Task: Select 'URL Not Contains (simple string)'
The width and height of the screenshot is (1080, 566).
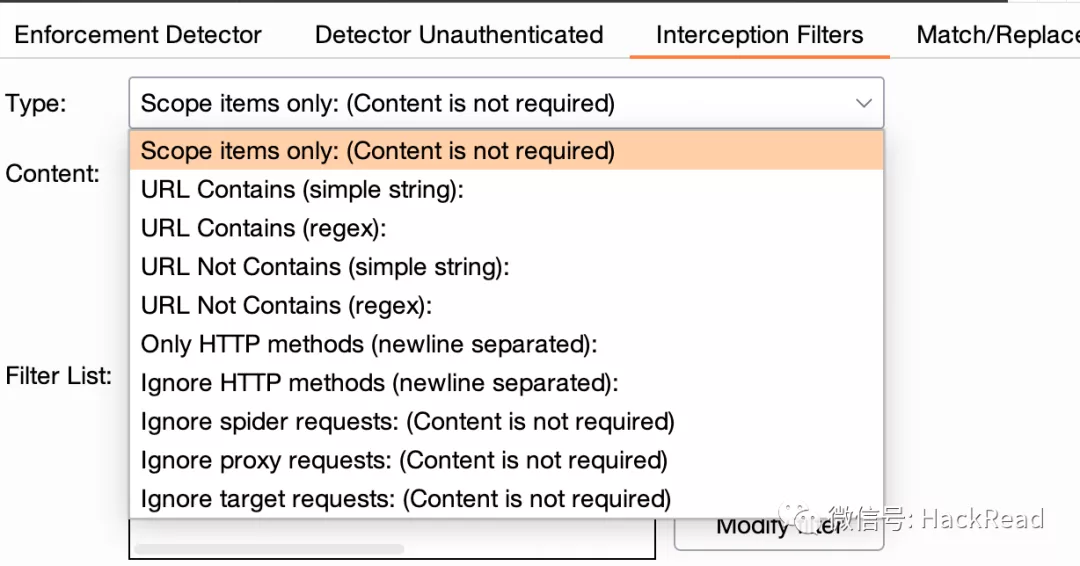Action: point(325,267)
